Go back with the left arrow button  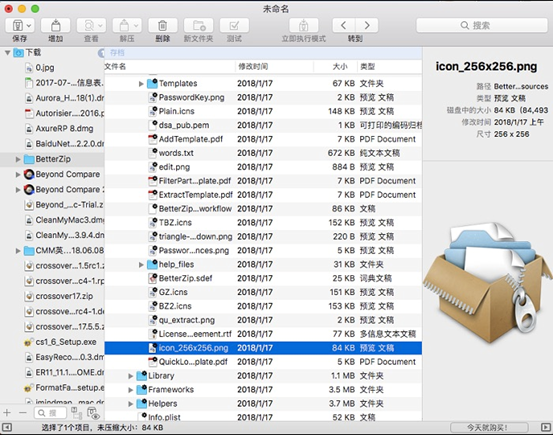click(344, 26)
